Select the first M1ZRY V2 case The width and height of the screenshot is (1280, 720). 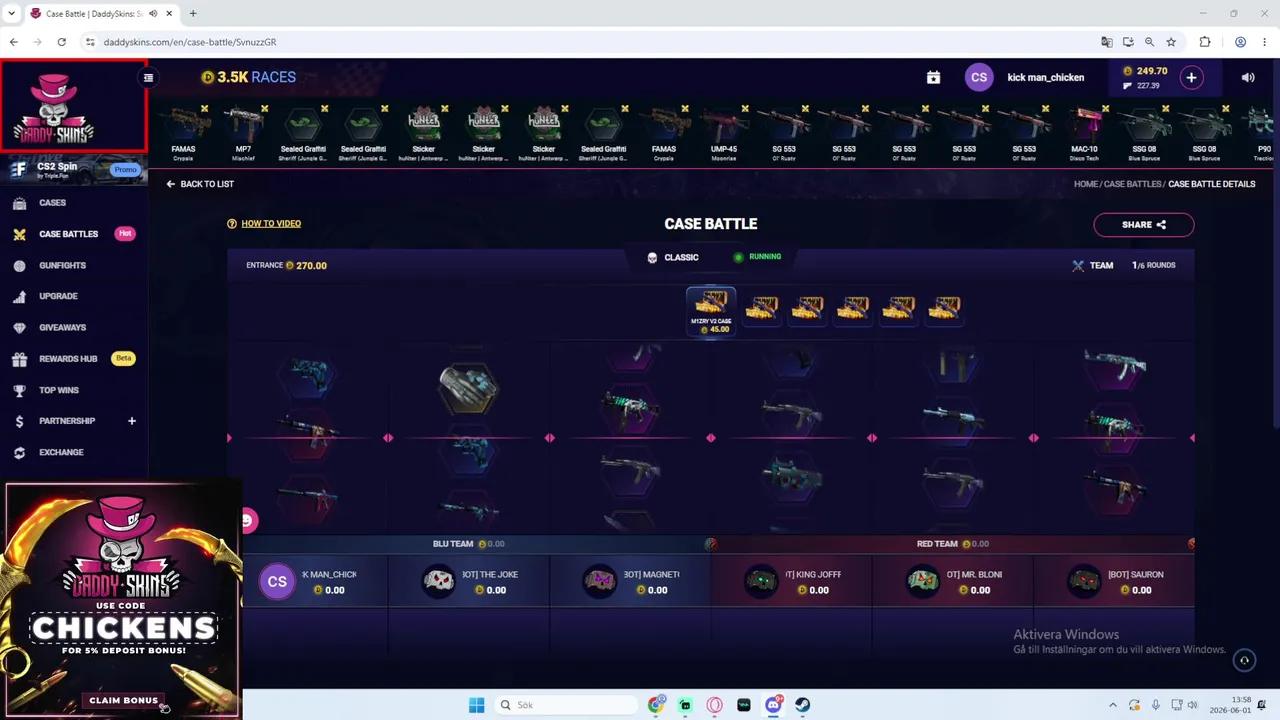pos(711,311)
